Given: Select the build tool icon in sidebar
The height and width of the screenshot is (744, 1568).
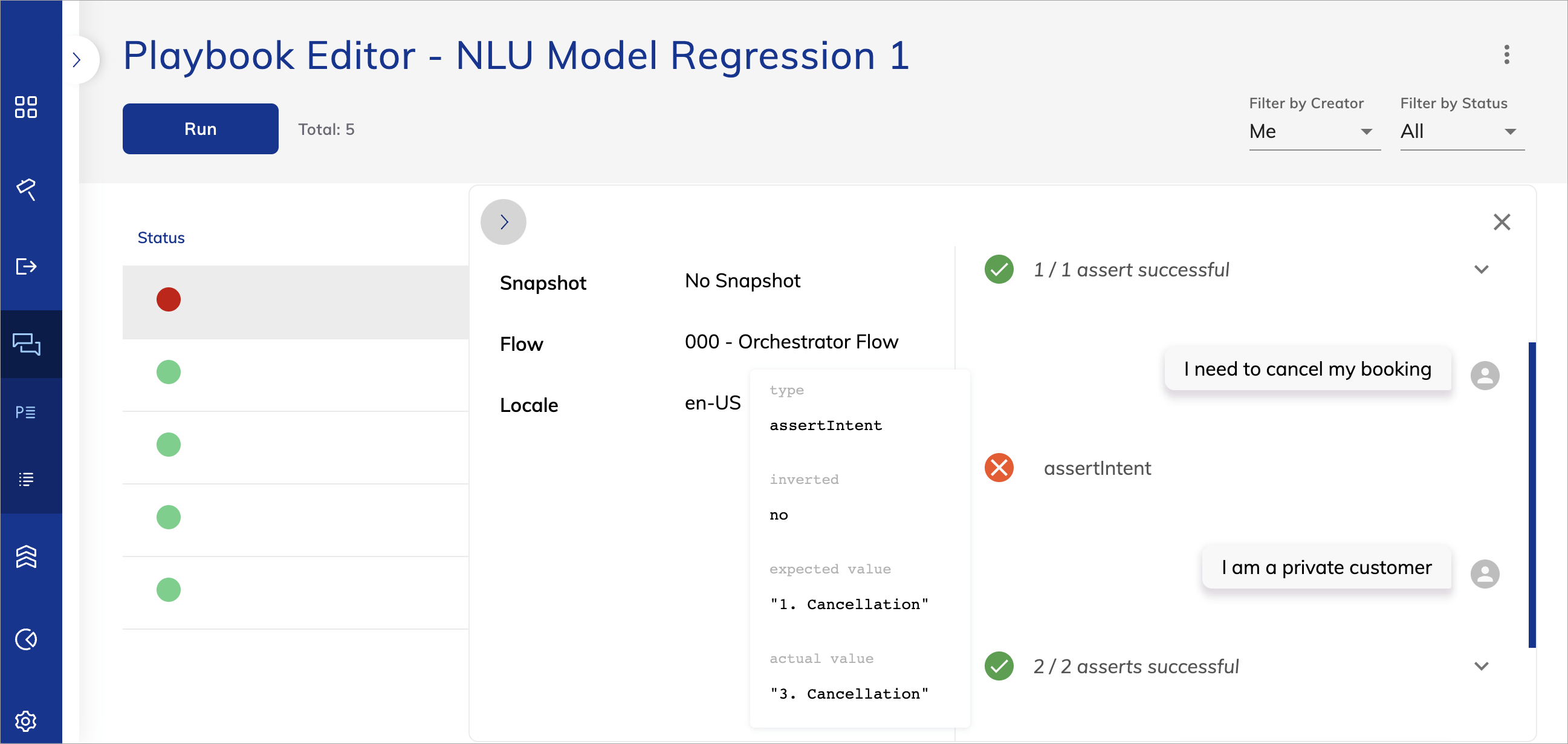Looking at the screenshot, I should coord(25,189).
